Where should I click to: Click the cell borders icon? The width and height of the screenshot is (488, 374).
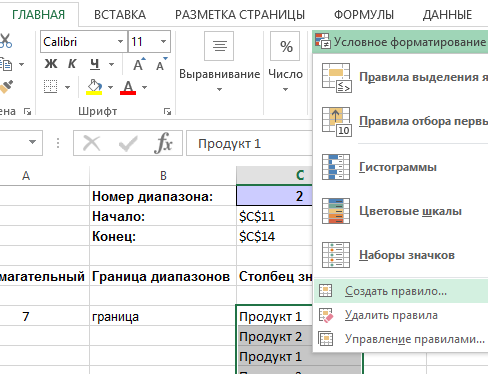(x=50, y=87)
